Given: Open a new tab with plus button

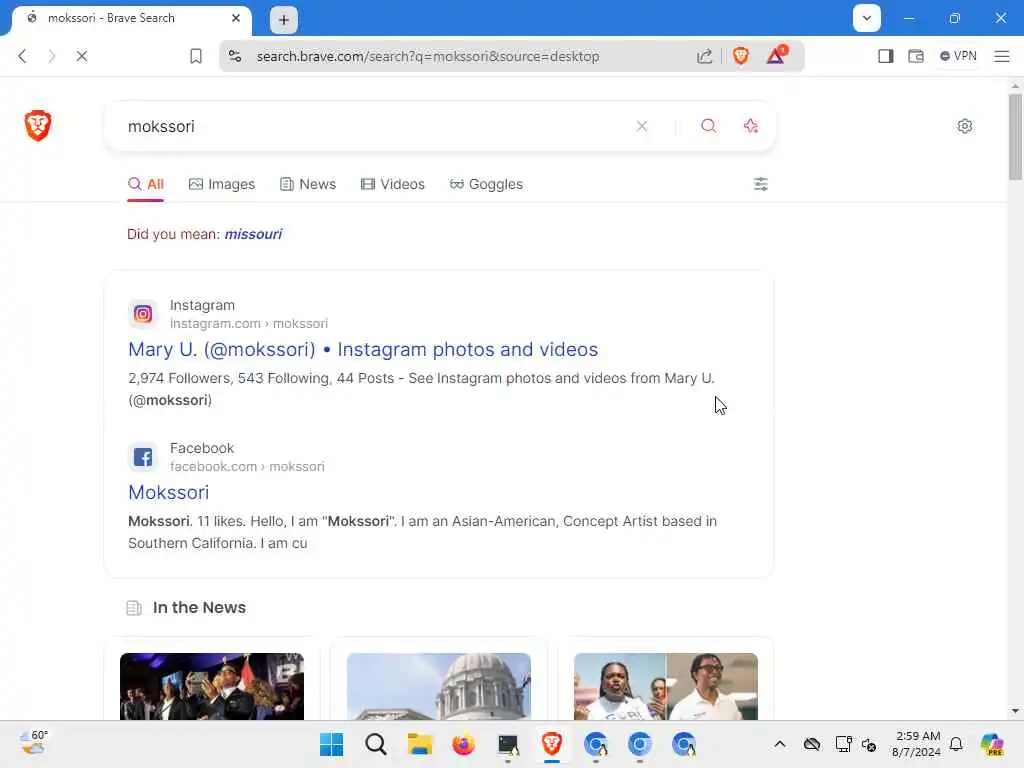Looking at the screenshot, I should (x=284, y=20).
